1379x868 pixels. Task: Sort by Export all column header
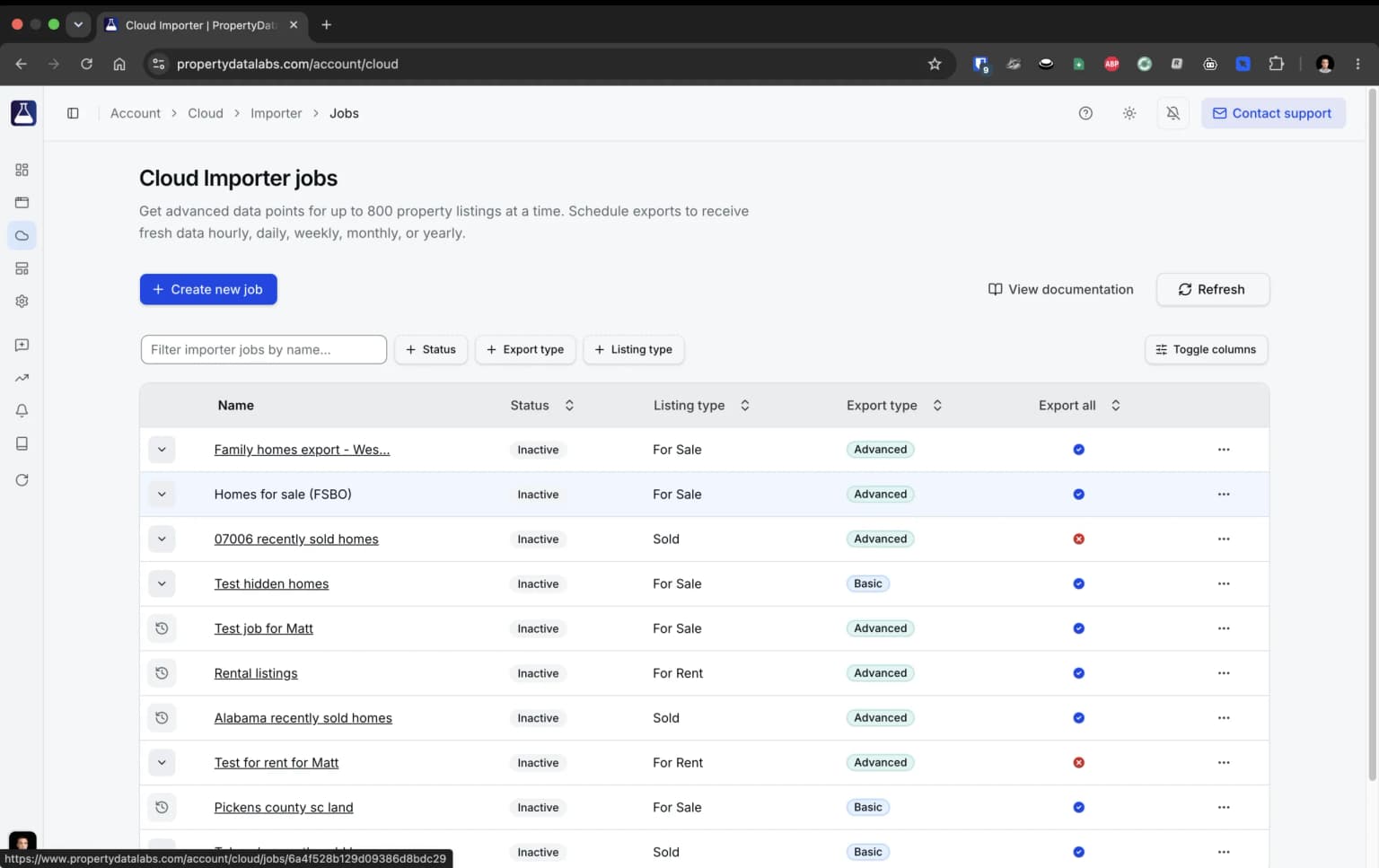[1080, 406]
